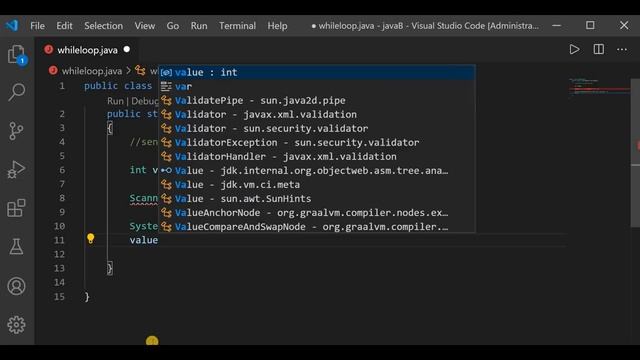Click the Visual Studio Code logo icon
This screenshot has height=360, width=640.
(12, 25)
